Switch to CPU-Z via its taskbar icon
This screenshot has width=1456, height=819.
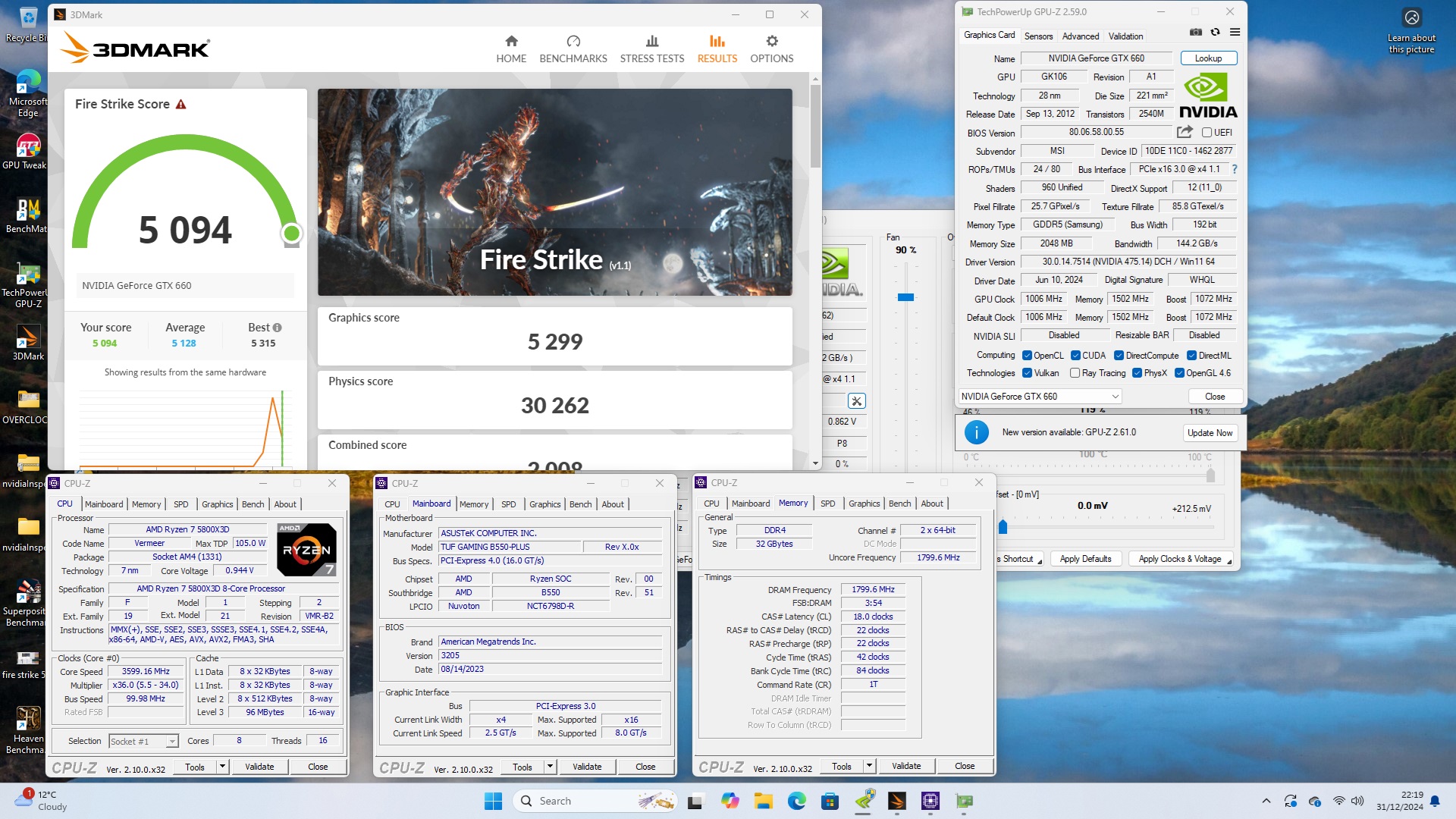tap(930, 801)
